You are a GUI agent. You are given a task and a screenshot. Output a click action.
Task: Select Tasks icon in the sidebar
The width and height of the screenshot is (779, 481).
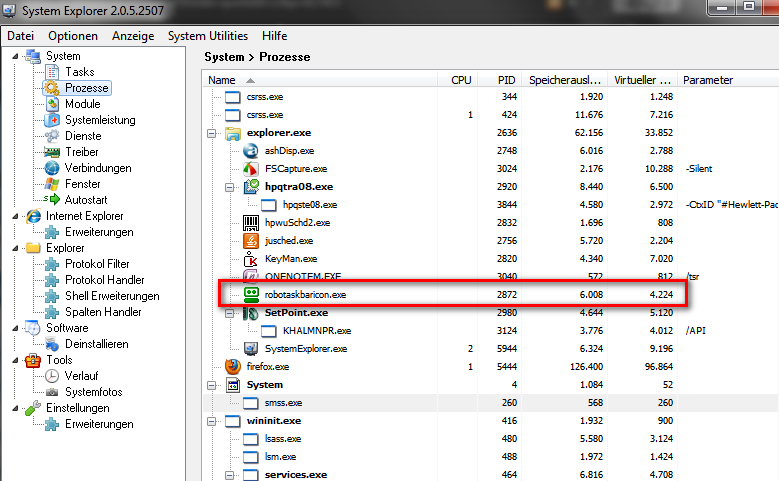point(52,72)
